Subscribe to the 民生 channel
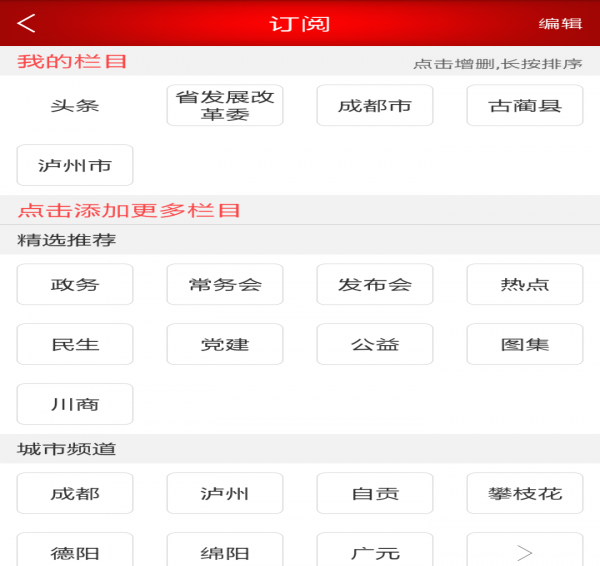The height and width of the screenshot is (566, 600). coord(75,344)
